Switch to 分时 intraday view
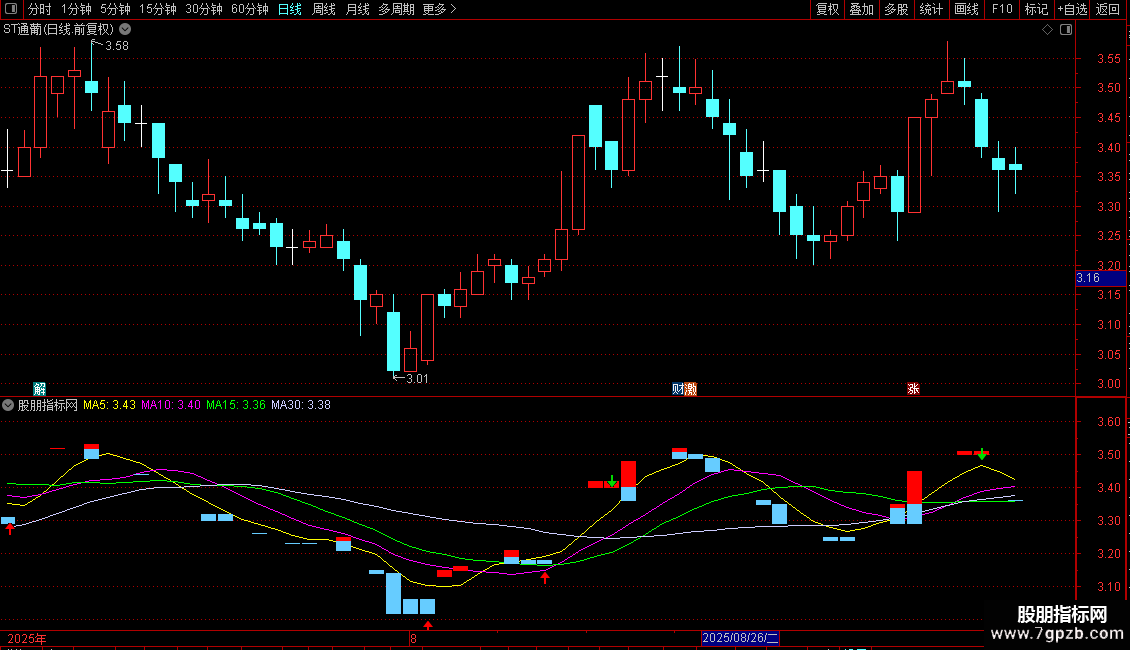 pyautogui.click(x=40, y=9)
